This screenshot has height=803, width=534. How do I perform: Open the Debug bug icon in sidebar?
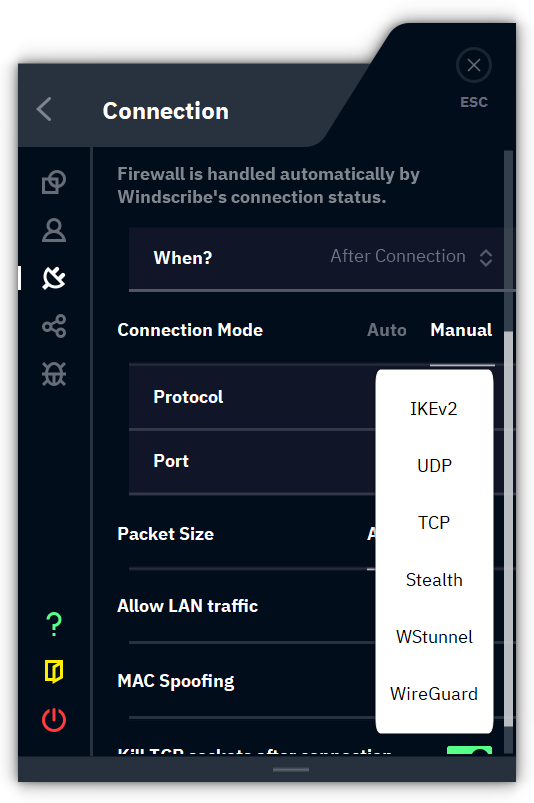click(x=54, y=374)
